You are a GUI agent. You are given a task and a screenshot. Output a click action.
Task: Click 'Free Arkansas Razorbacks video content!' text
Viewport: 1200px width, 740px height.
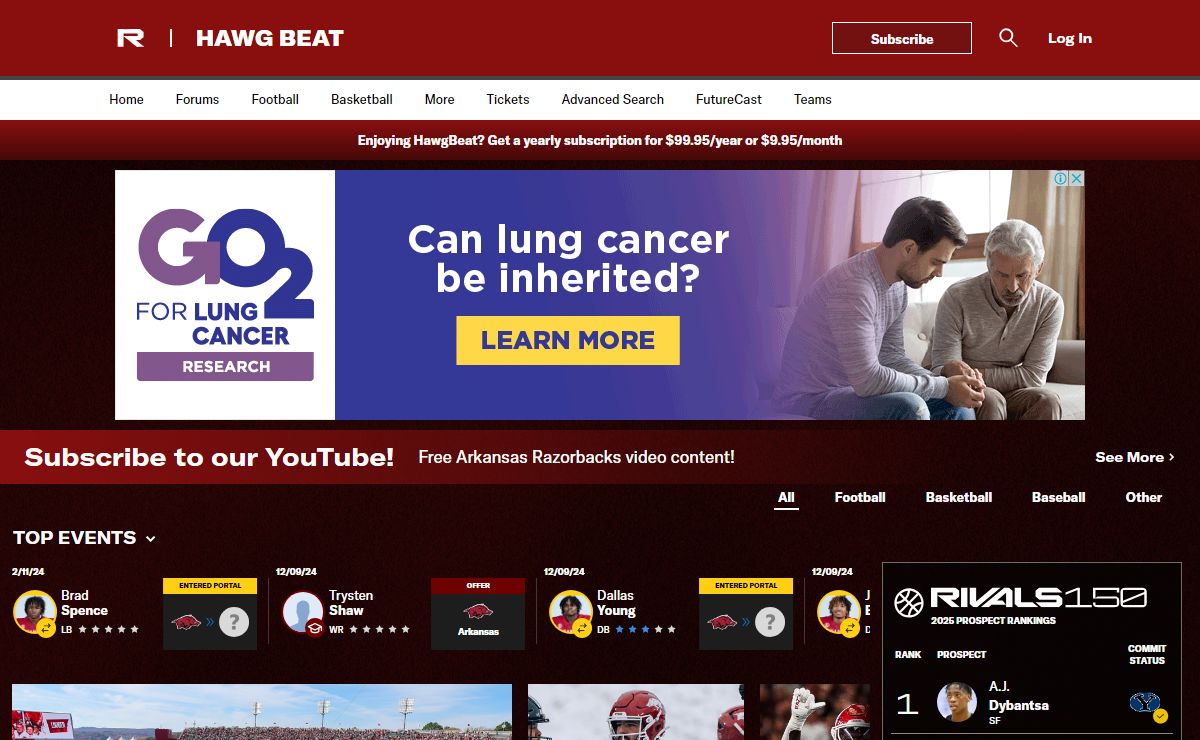click(x=576, y=457)
